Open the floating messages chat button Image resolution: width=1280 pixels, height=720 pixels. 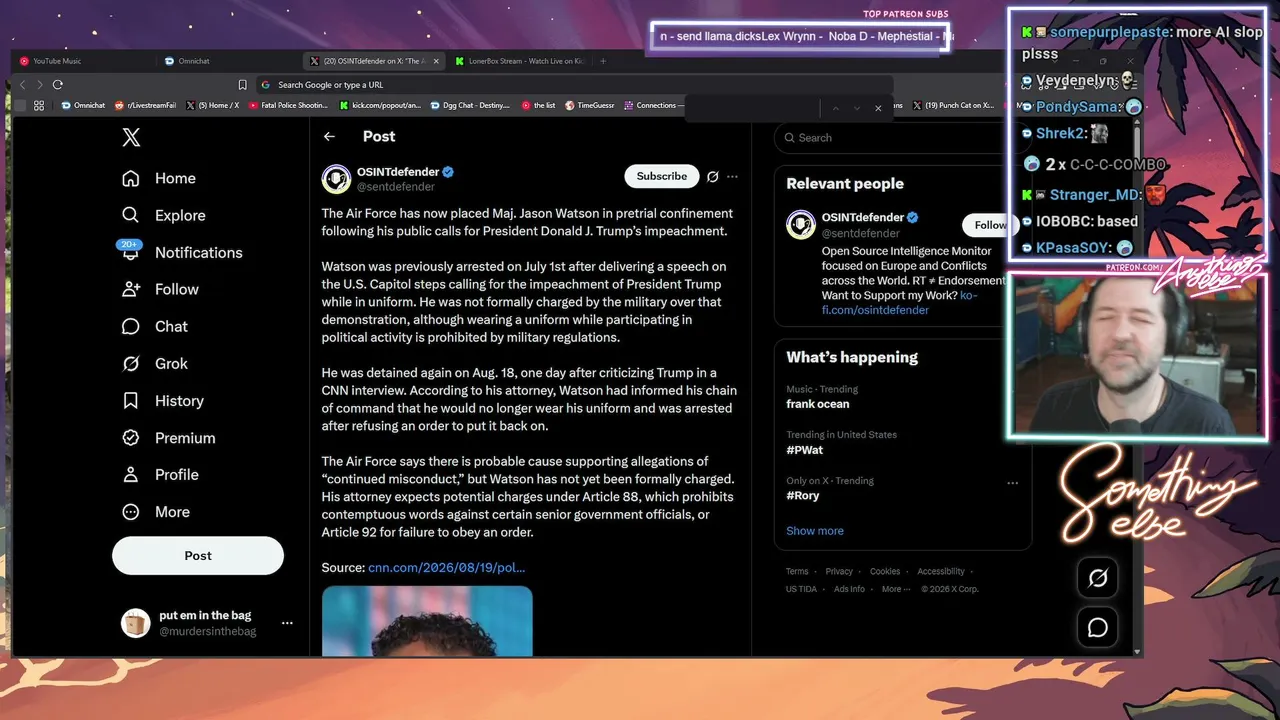1098,628
